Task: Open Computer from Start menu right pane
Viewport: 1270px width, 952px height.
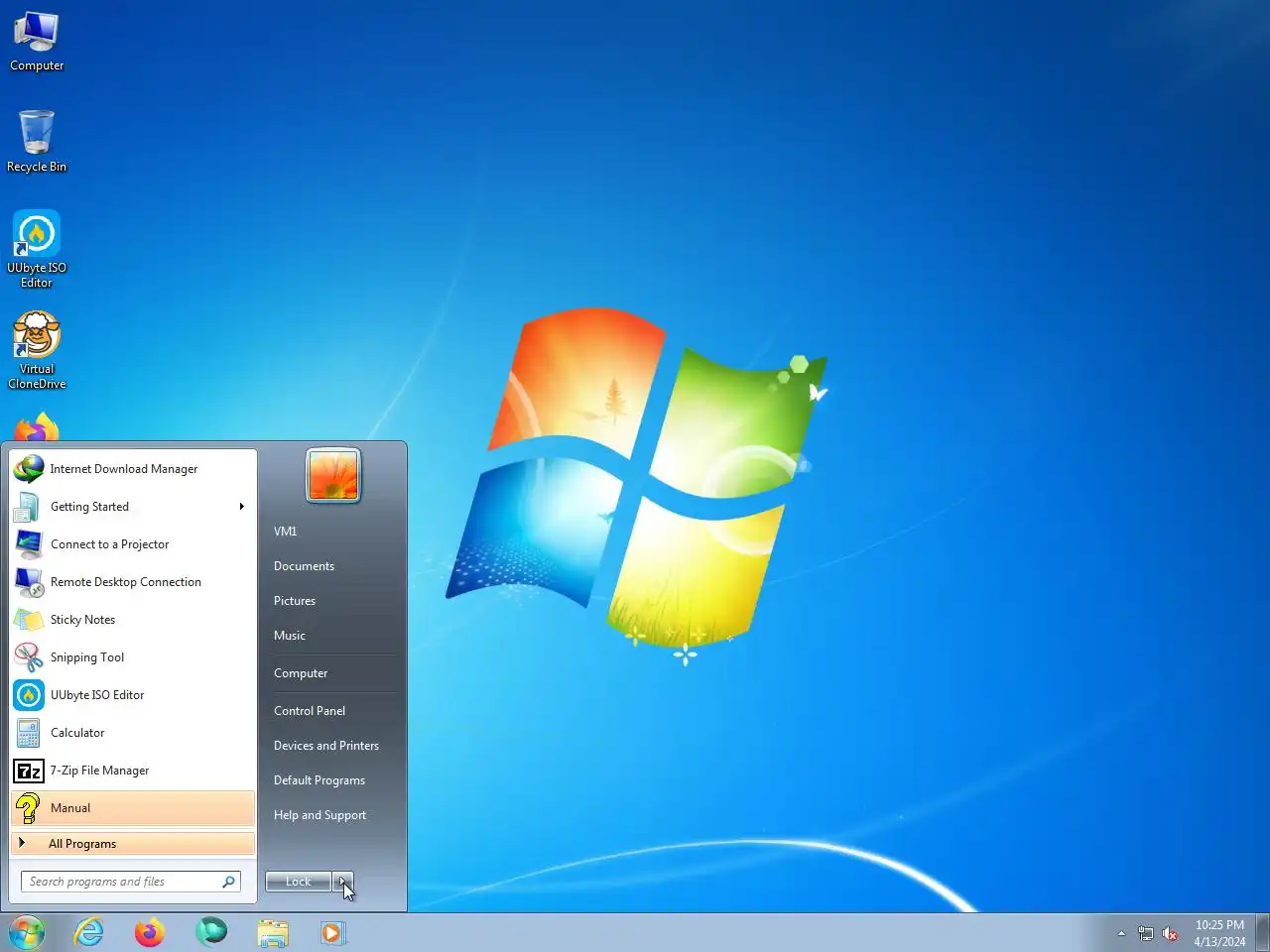Action: tap(301, 673)
